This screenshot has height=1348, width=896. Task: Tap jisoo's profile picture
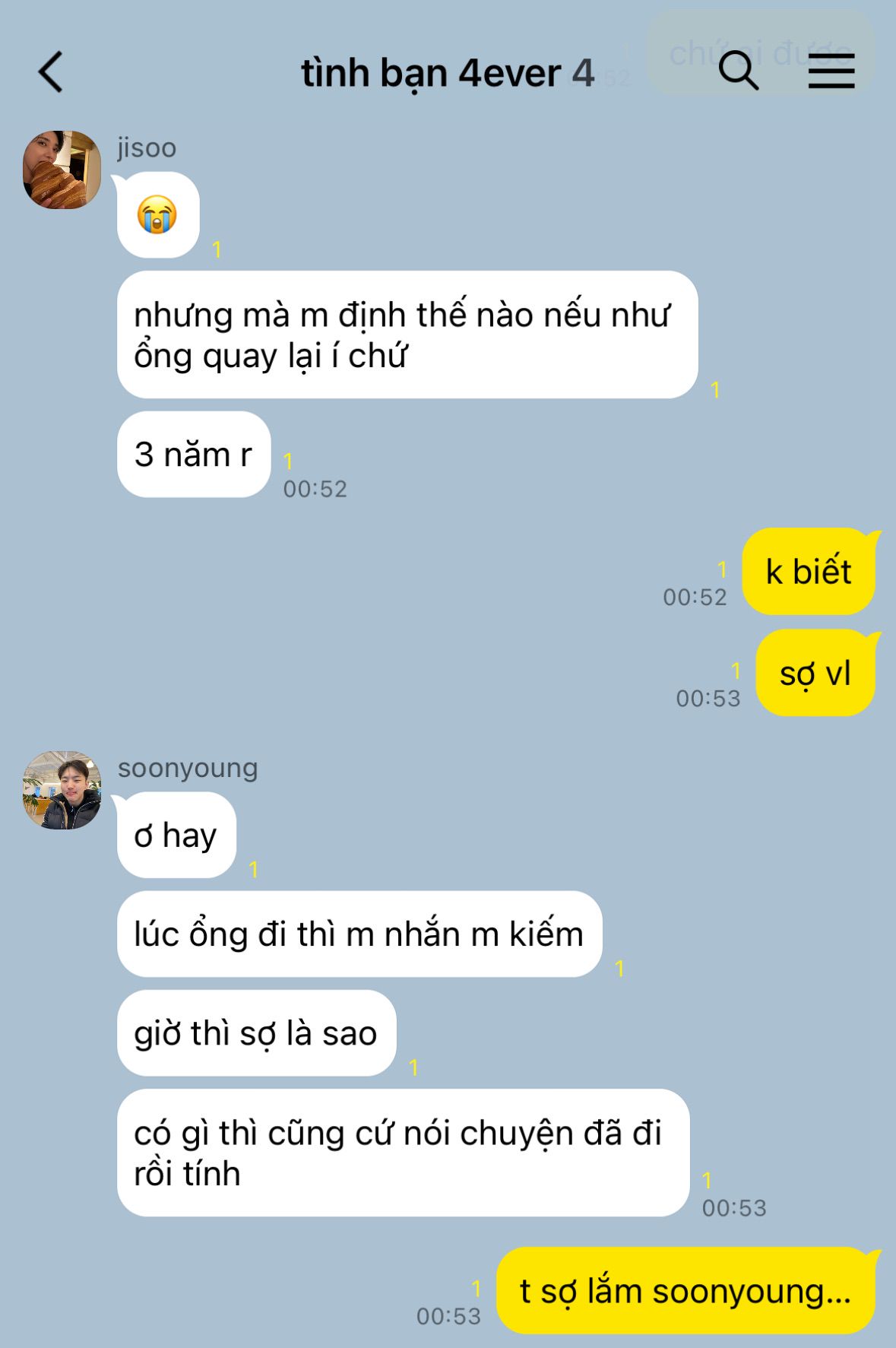(62, 170)
